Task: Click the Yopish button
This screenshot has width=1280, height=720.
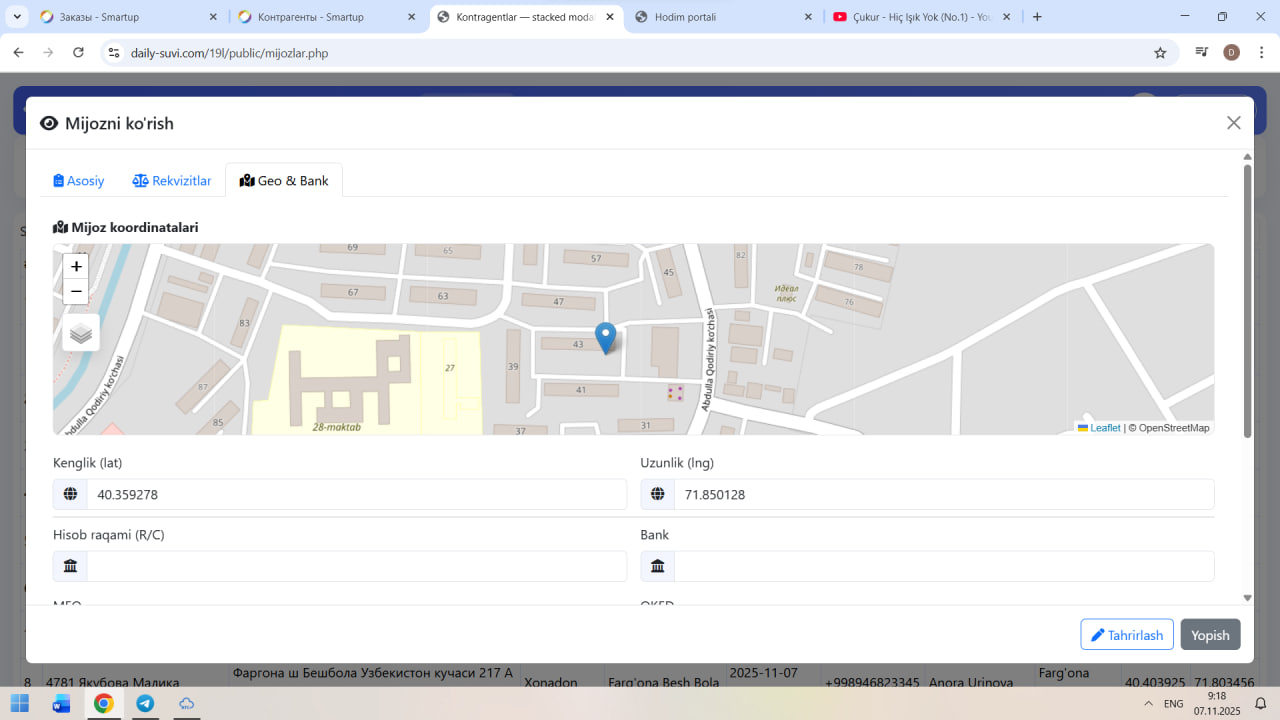Action: [x=1210, y=635]
